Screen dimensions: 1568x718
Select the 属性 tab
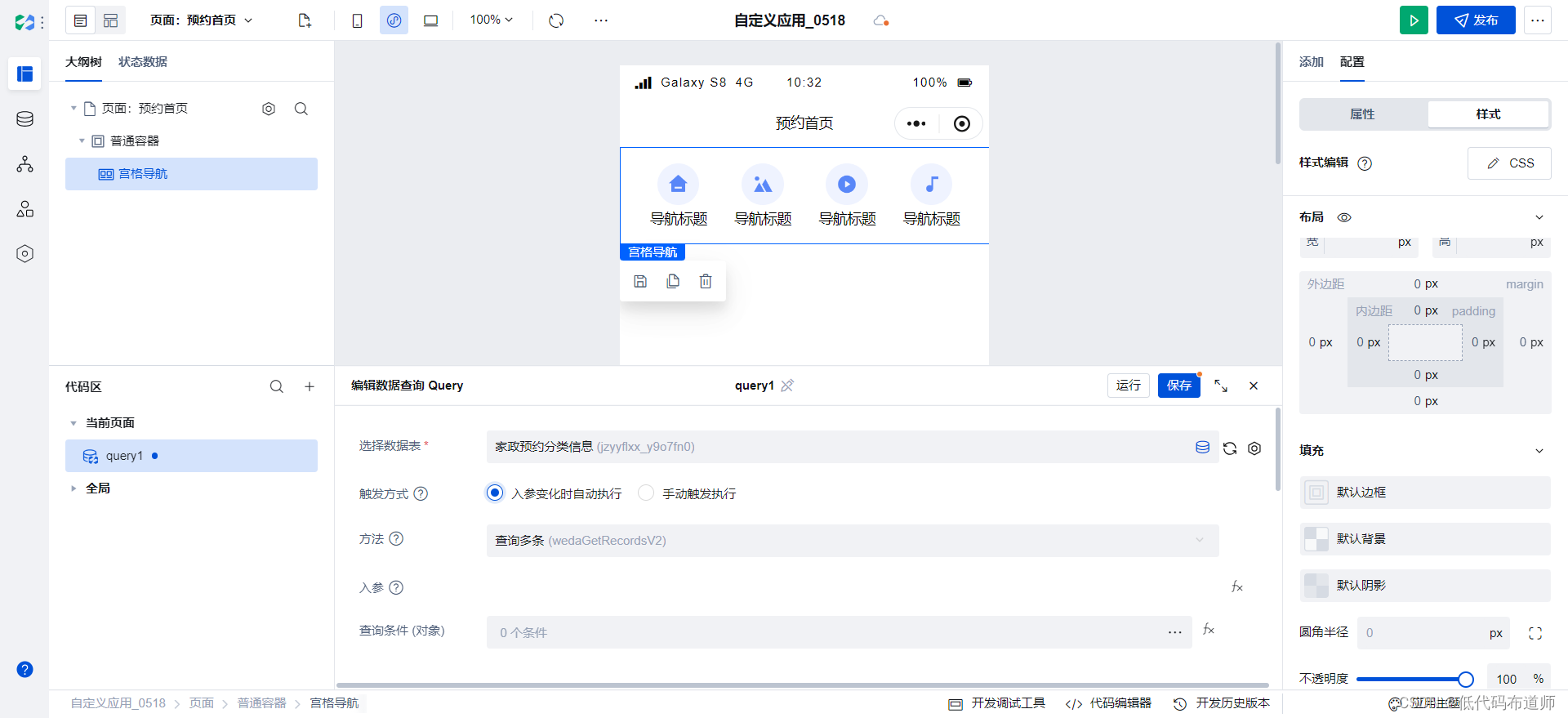pos(1362,114)
